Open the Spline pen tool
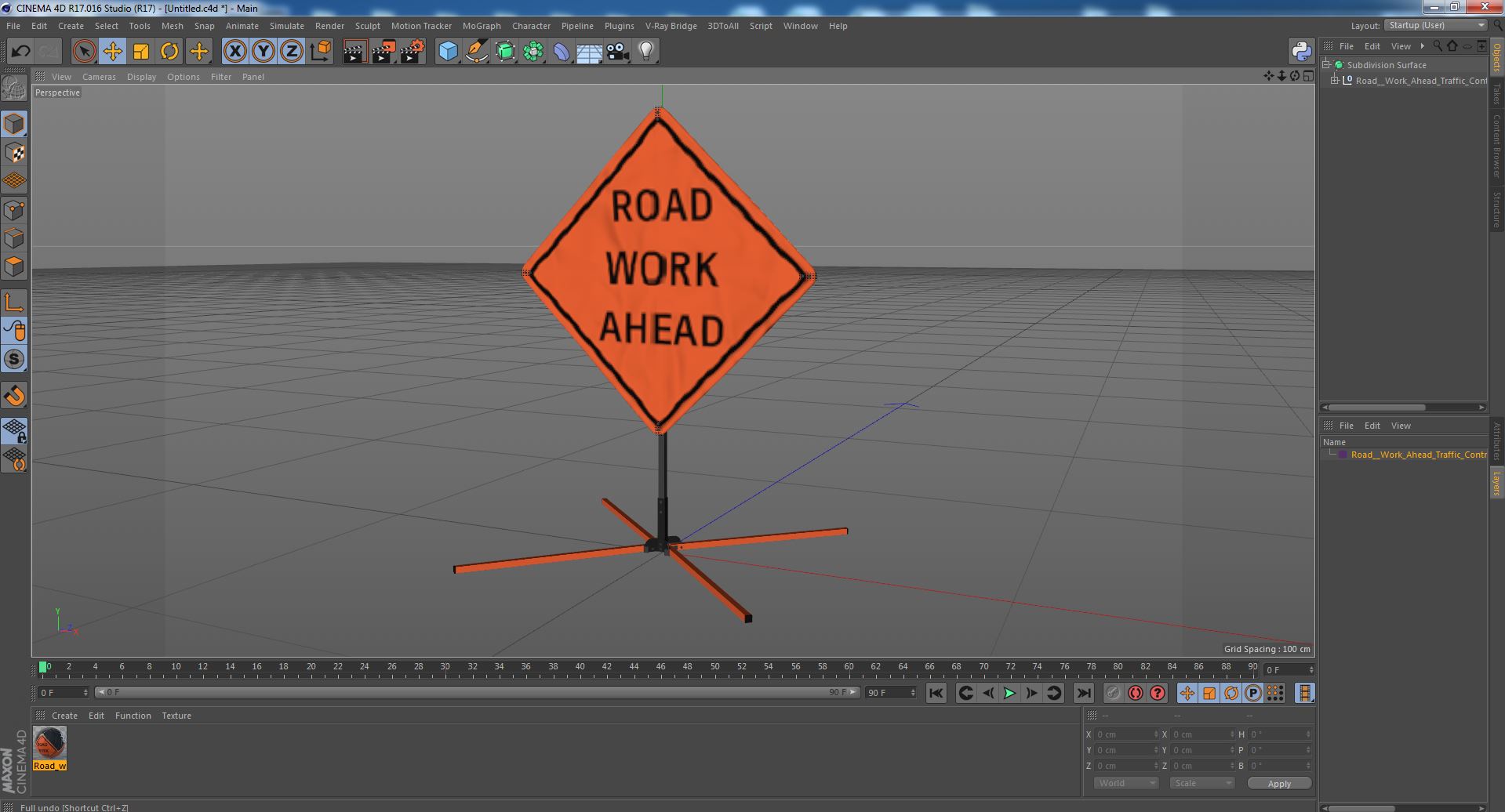This screenshot has width=1505, height=812. click(x=476, y=52)
